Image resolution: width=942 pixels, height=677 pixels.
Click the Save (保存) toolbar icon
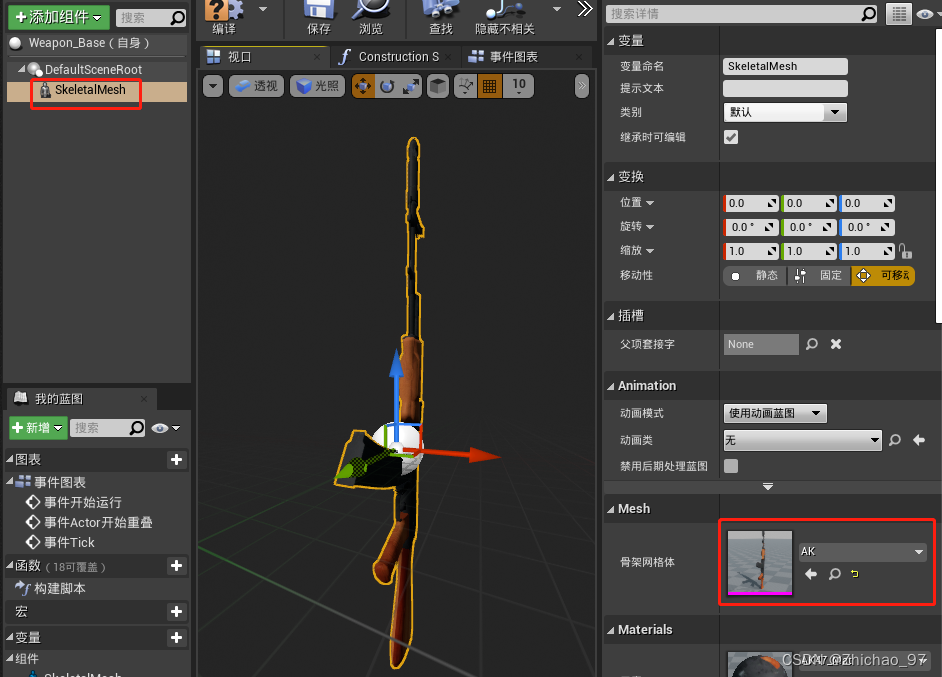tap(318, 17)
